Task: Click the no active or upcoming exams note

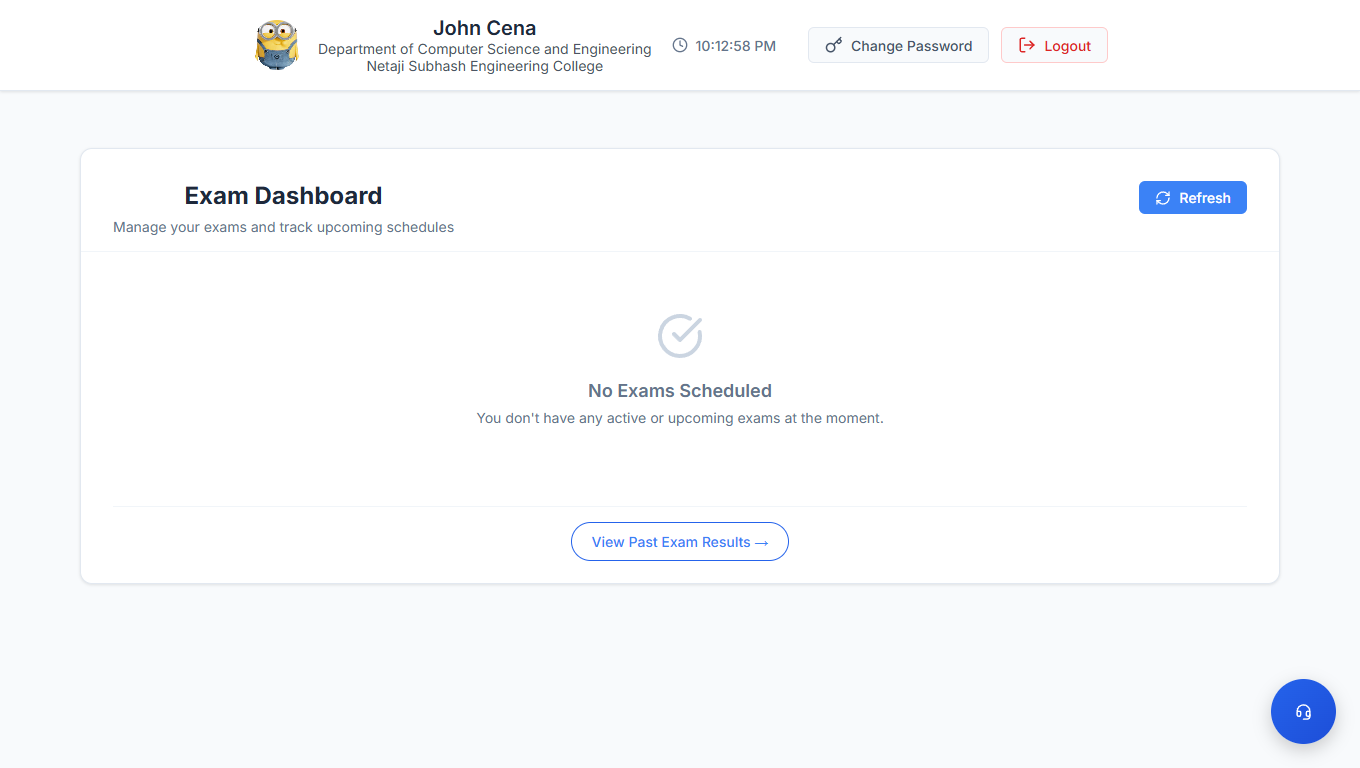Action: pyautogui.click(x=680, y=418)
